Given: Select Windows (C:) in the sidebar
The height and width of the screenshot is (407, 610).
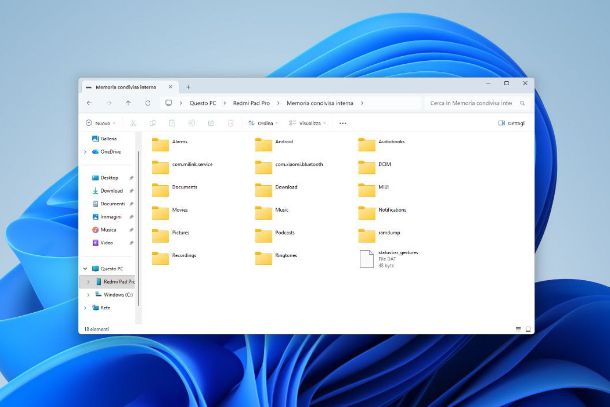Looking at the screenshot, I should pyautogui.click(x=114, y=295).
